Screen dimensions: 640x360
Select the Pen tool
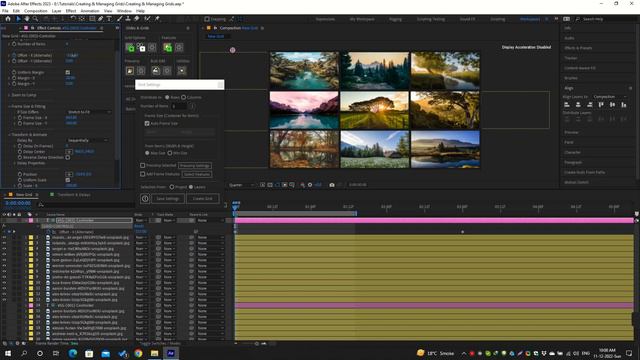coord(100,19)
